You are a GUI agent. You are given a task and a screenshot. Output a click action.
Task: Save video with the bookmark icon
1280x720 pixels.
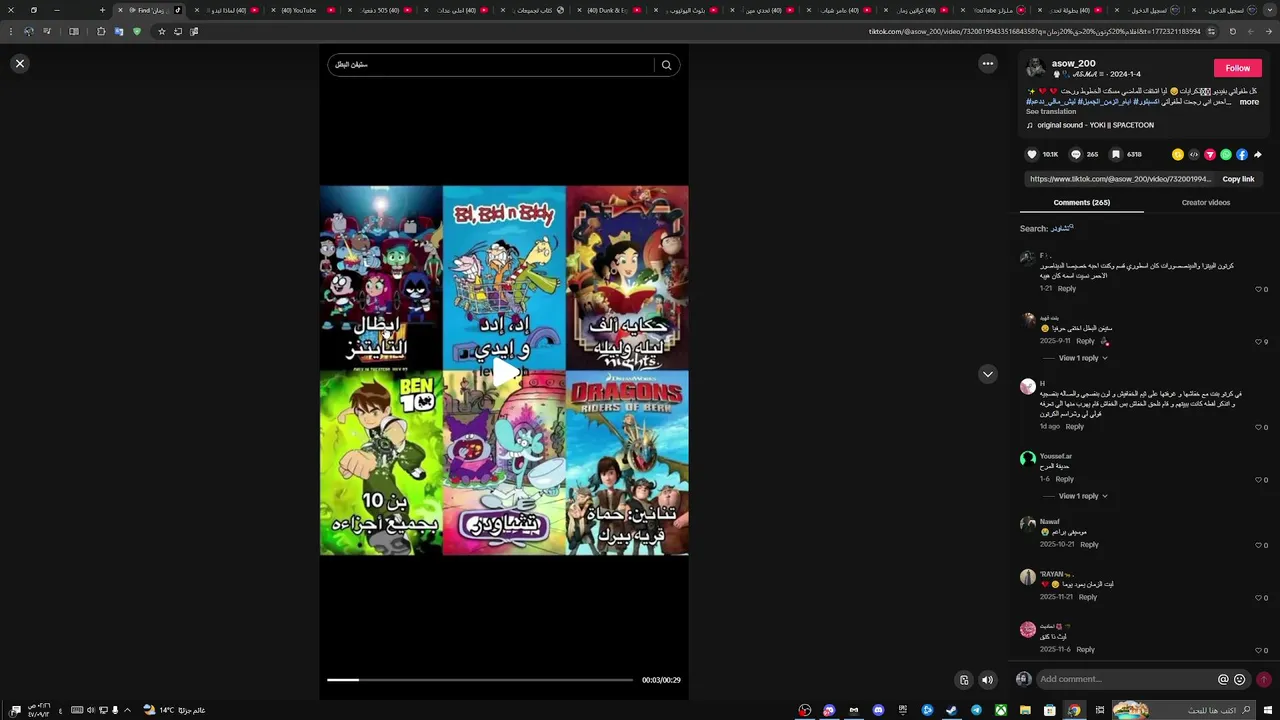pyautogui.click(x=1116, y=154)
